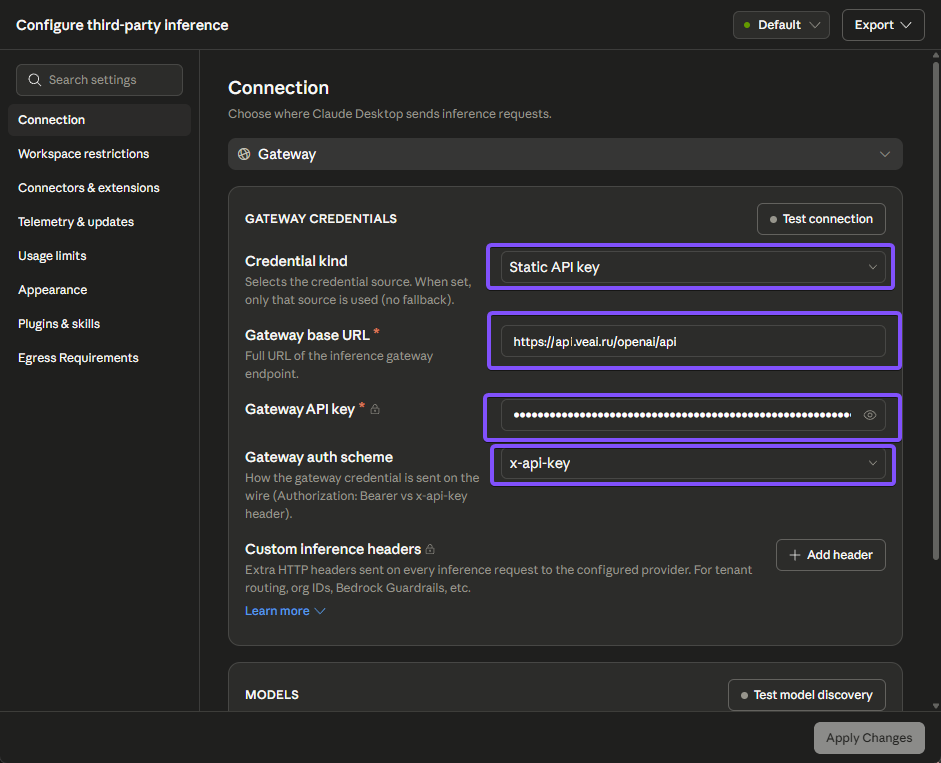Click the MODELS section heading
This screenshot has width=941, height=763.
(272, 695)
